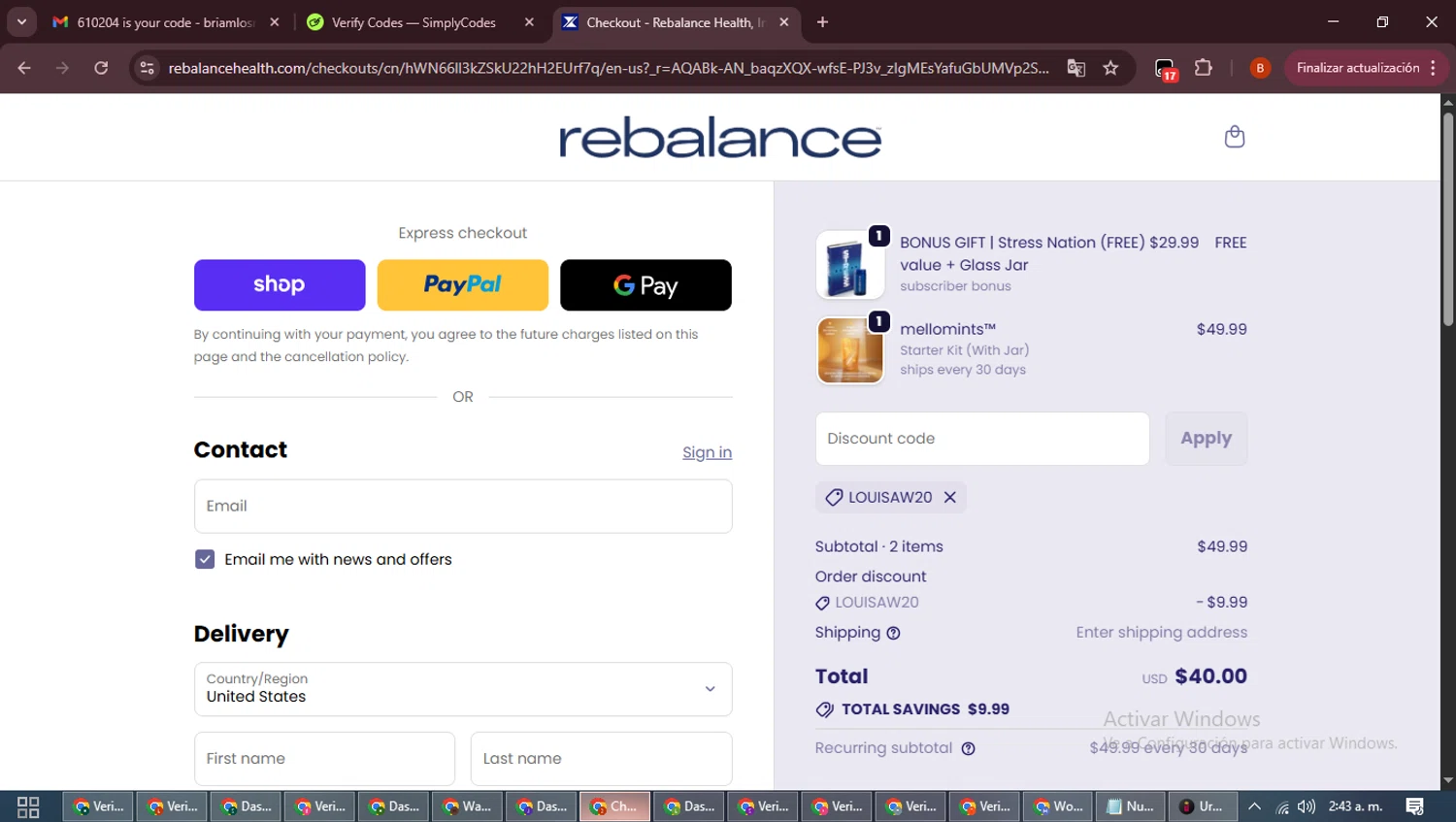Open the translate page icon in address bar
Viewport: 1456px width, 822px height.
tap(1075, 68)
